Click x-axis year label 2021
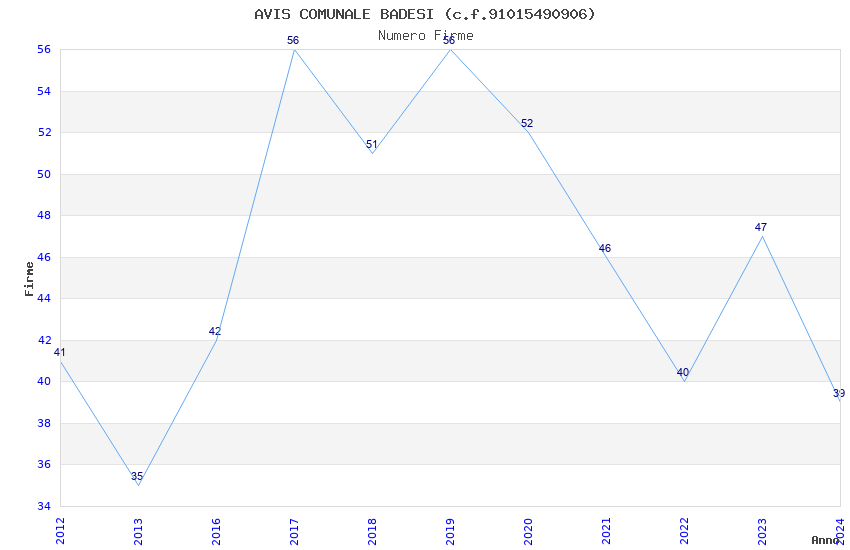The height and width of the screenshot is (550, 850). [x=607, y=531]
